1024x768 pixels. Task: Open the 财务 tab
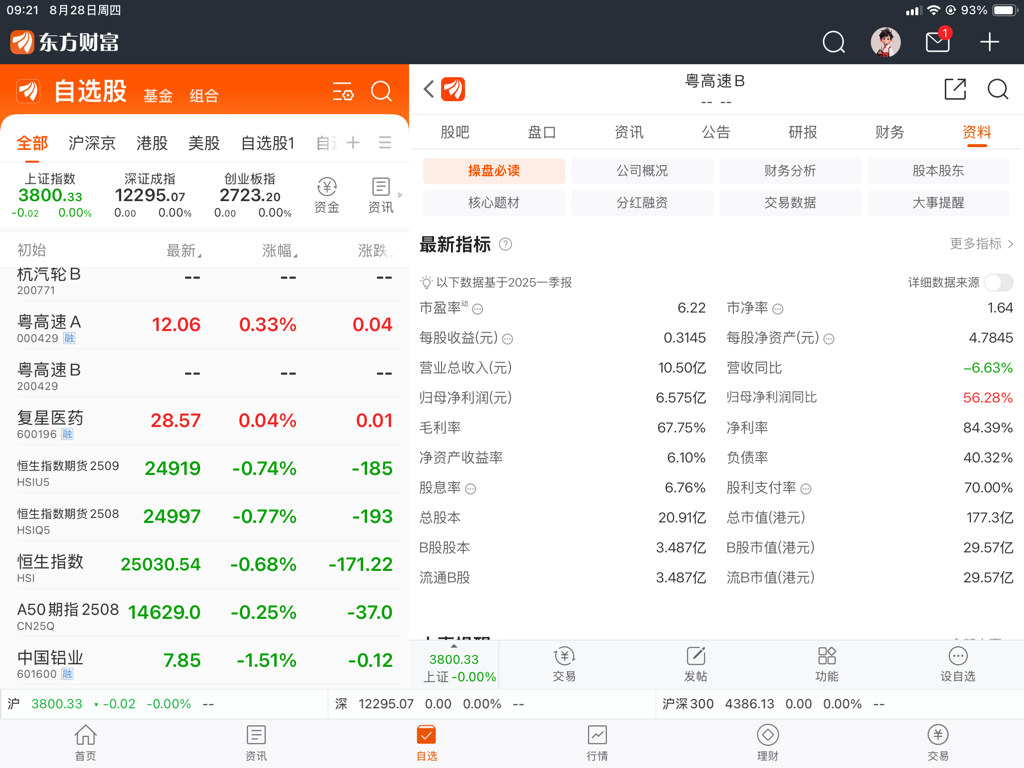click(x=889, y=133)
